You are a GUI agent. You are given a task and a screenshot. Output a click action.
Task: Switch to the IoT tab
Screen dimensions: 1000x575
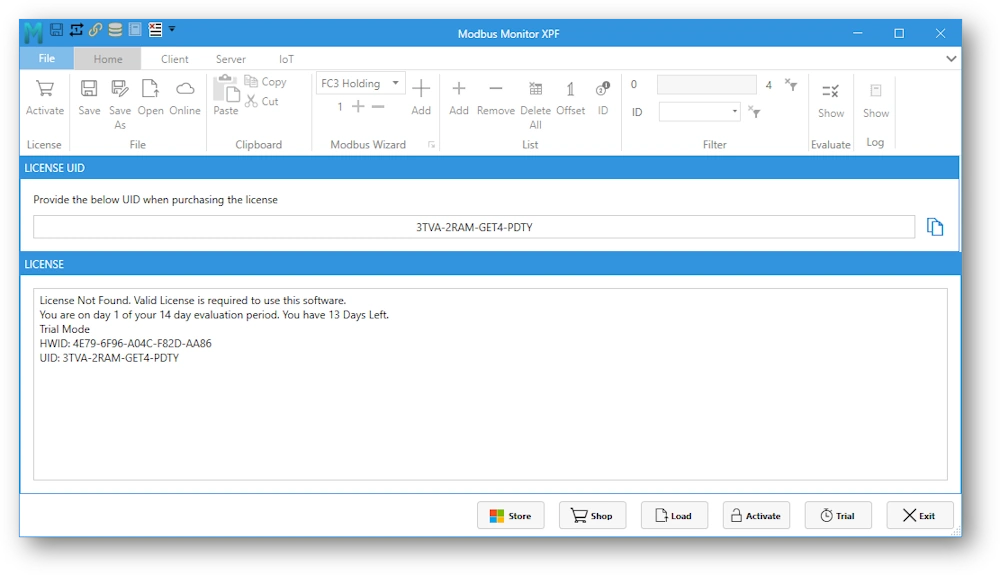286,59
